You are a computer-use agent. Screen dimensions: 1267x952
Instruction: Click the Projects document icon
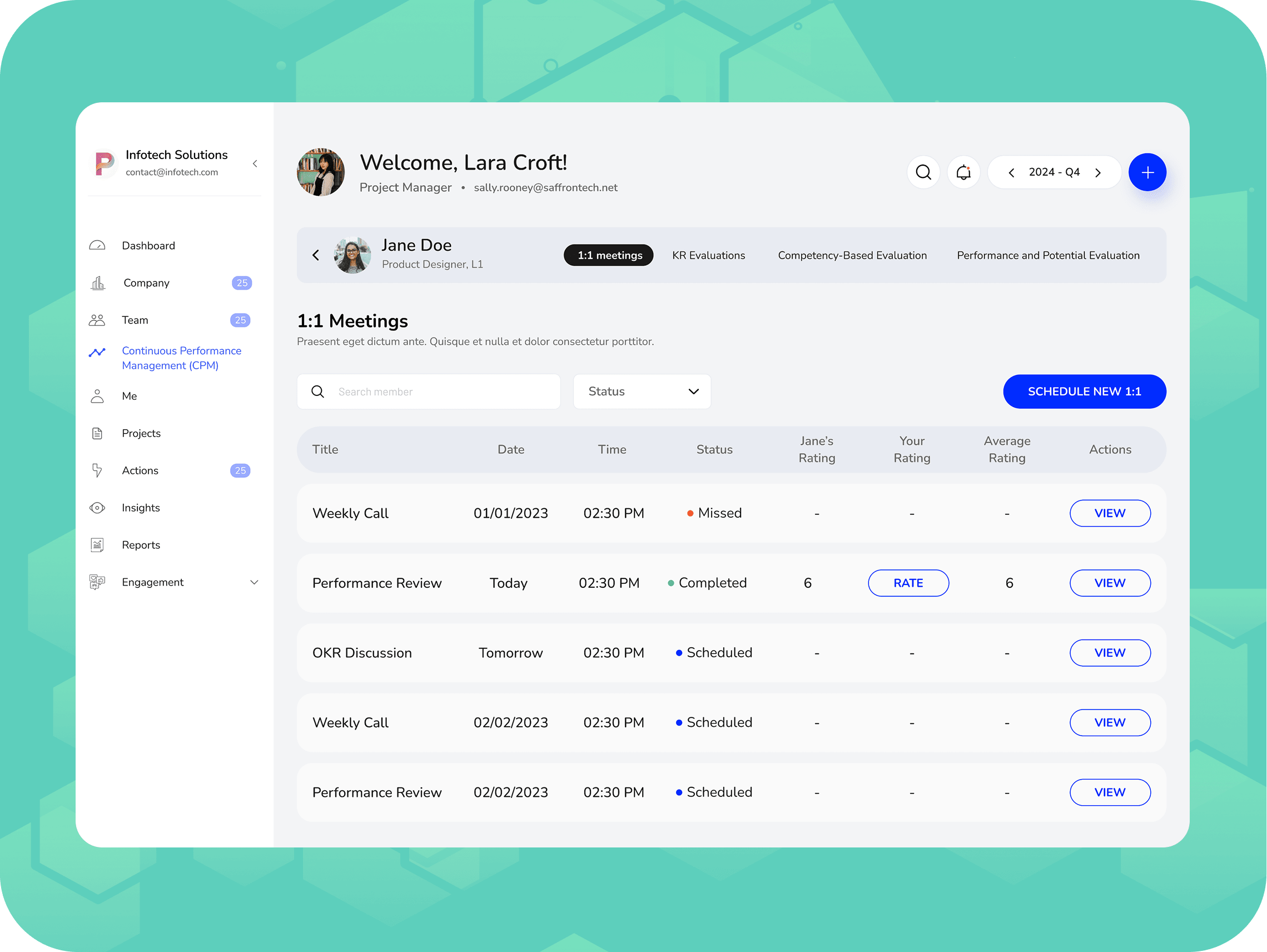pos(97,433)
